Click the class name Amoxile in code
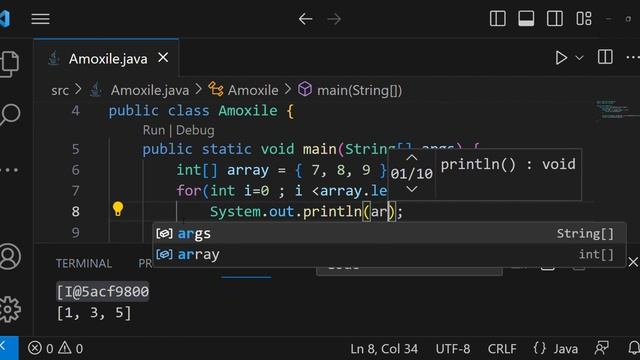Viewport: 640px width, 360px height. coord(248,111)
